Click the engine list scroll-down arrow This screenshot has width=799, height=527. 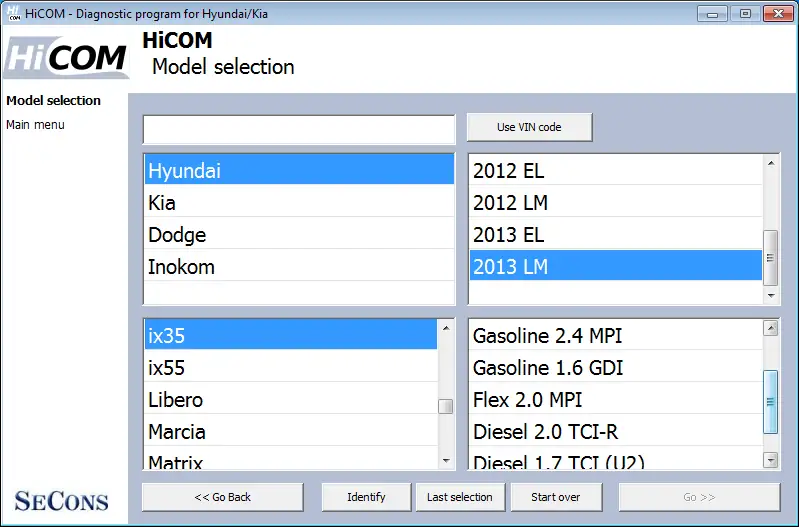[770, 460]
